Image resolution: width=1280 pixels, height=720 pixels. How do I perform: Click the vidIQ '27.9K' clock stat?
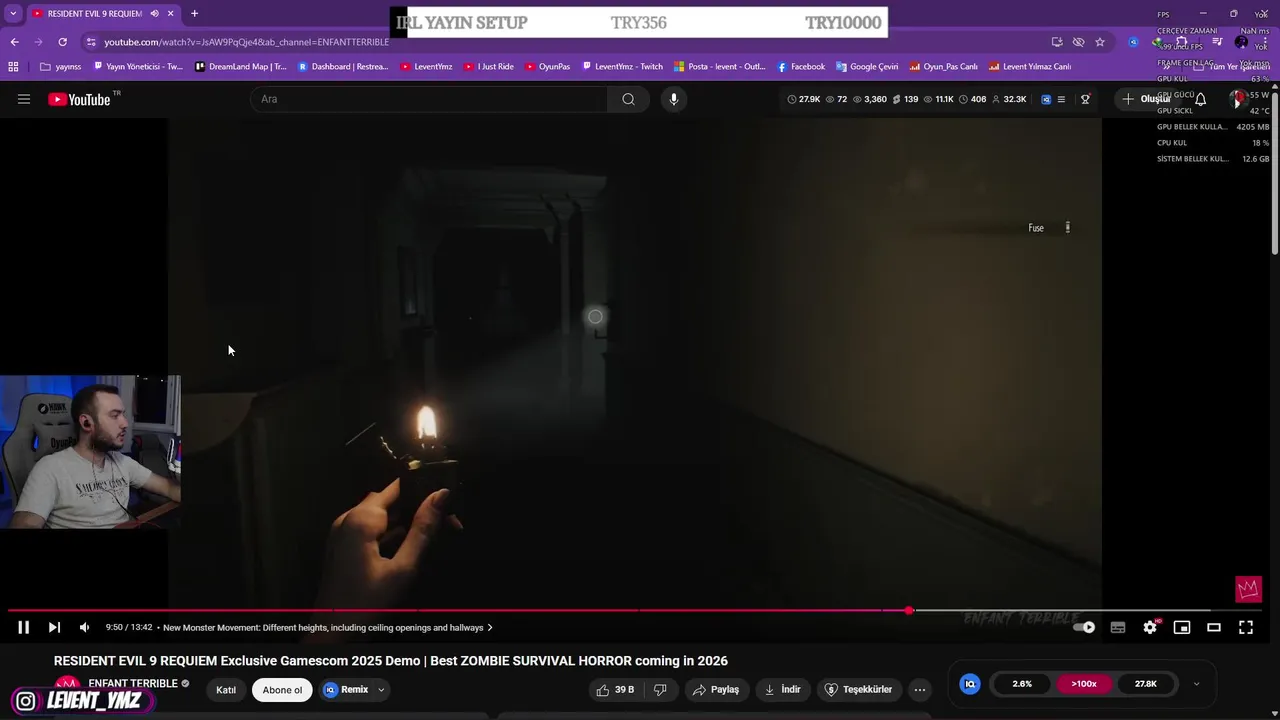(804, 99)
